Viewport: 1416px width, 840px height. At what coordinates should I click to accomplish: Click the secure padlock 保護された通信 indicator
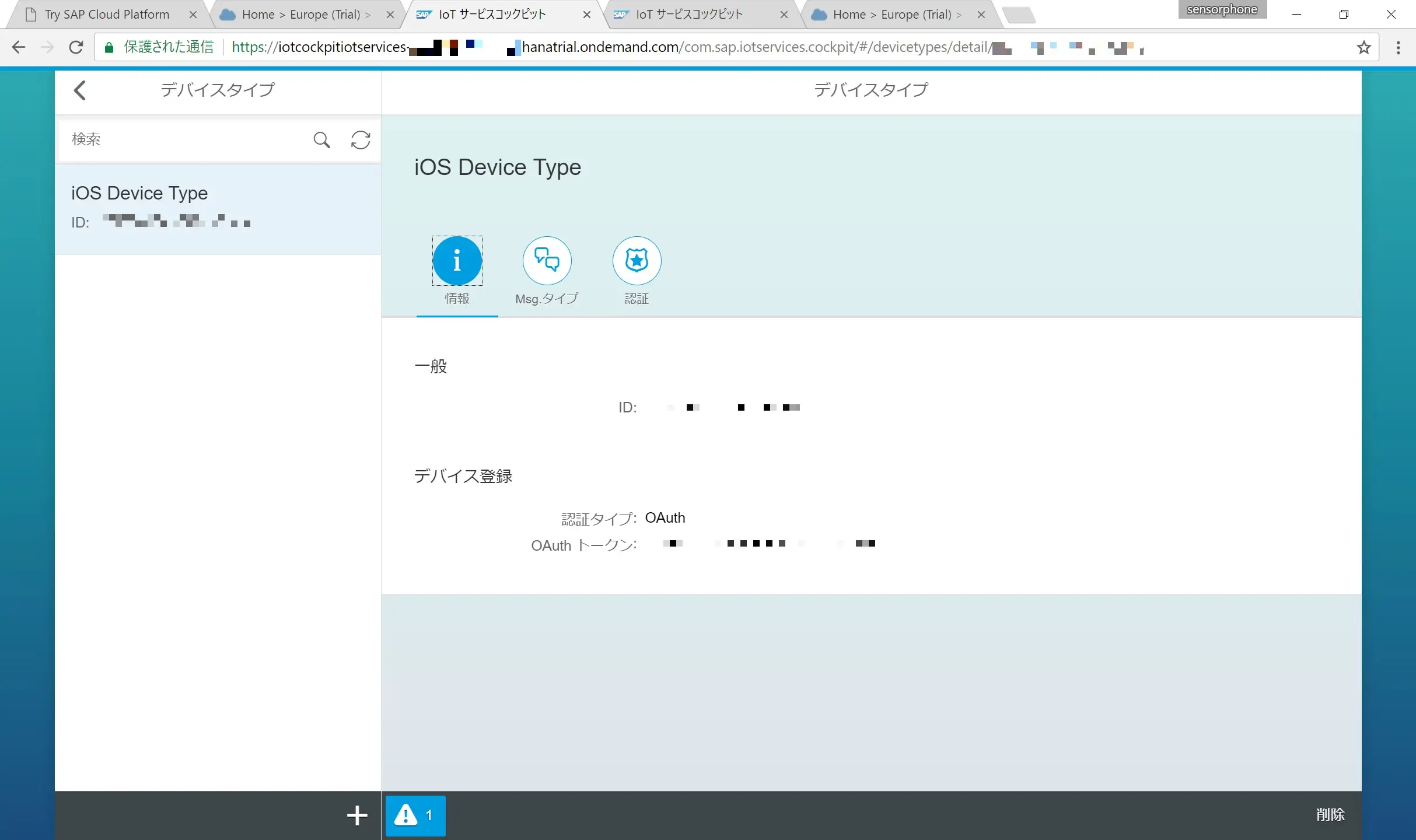[x=159, y=47]
